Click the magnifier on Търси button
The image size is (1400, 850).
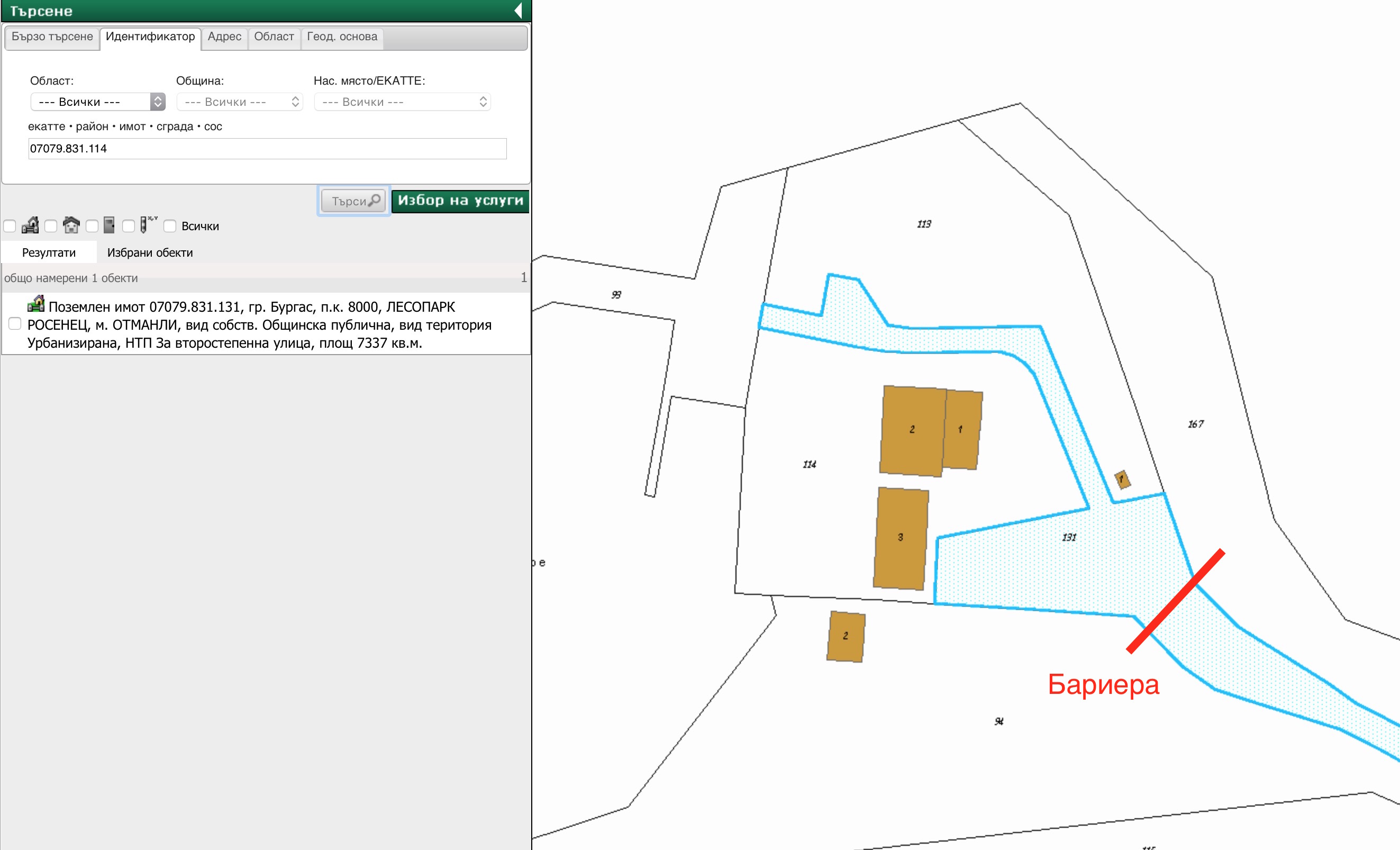pos(375,201)
